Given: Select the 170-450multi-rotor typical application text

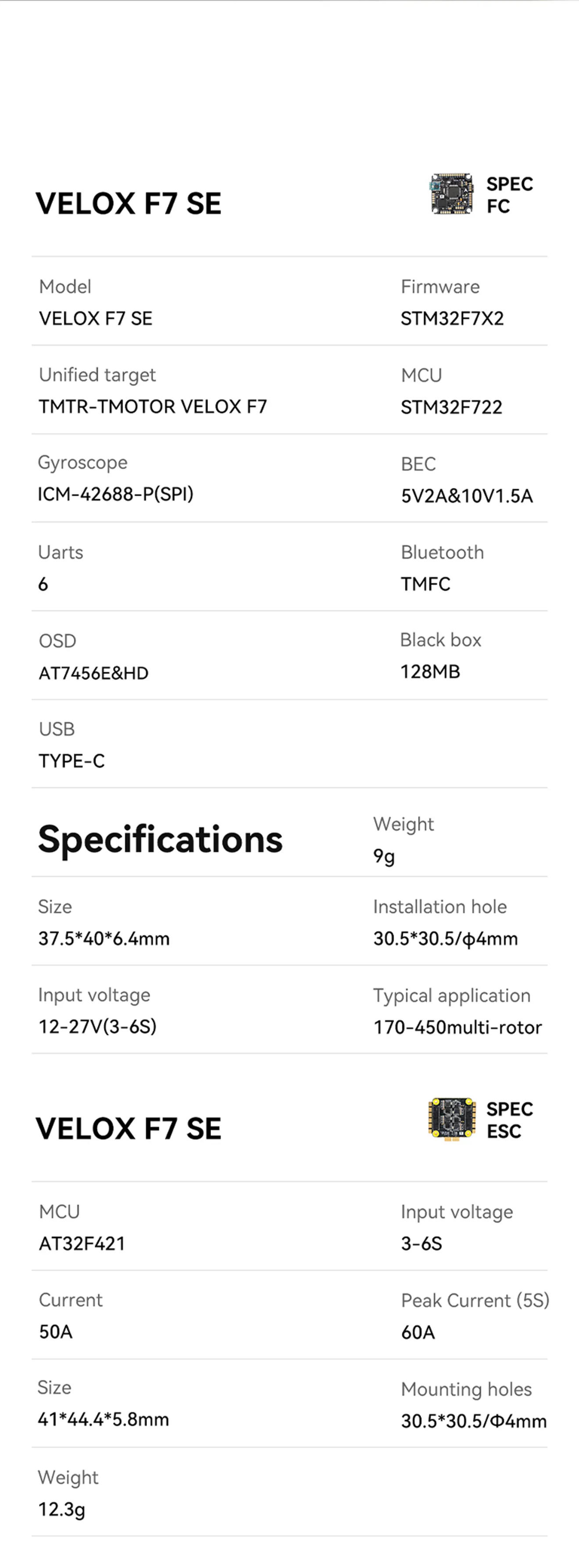Looking at the screenshot, I should [x=457, y=1027].
